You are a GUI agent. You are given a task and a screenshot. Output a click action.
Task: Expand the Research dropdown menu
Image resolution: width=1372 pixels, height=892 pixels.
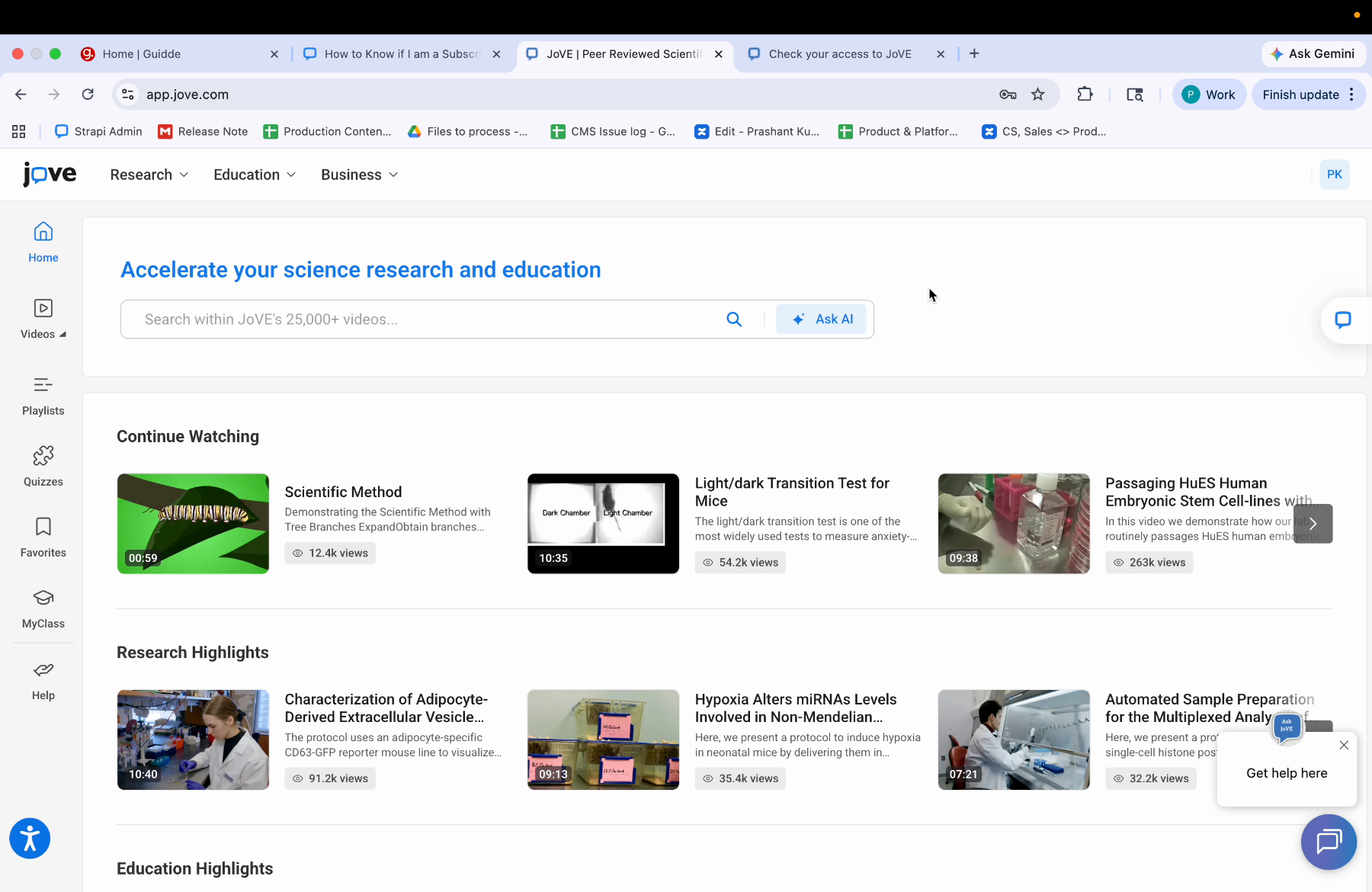[x=149, y=175]
